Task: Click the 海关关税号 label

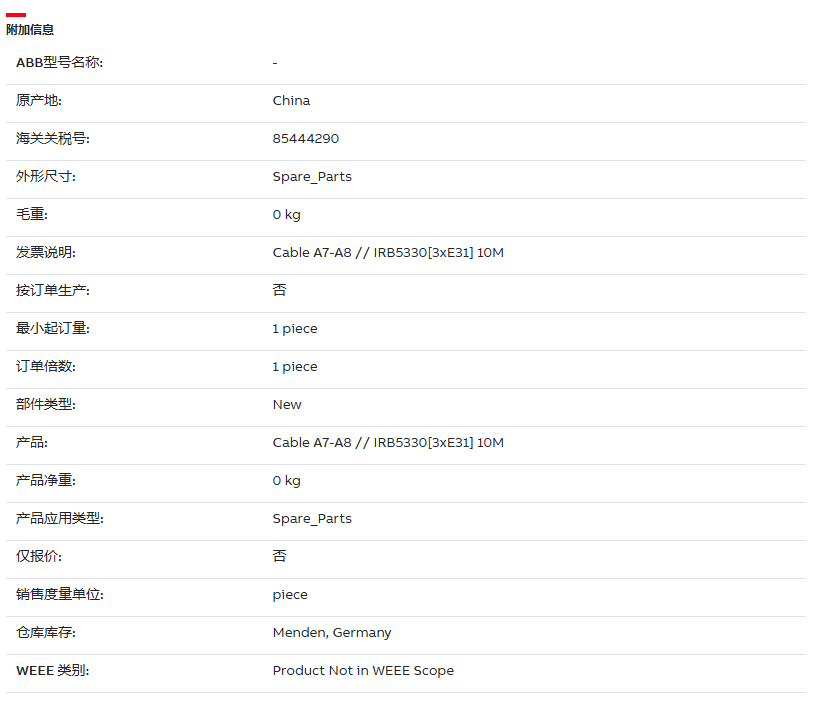Action: 53,139
